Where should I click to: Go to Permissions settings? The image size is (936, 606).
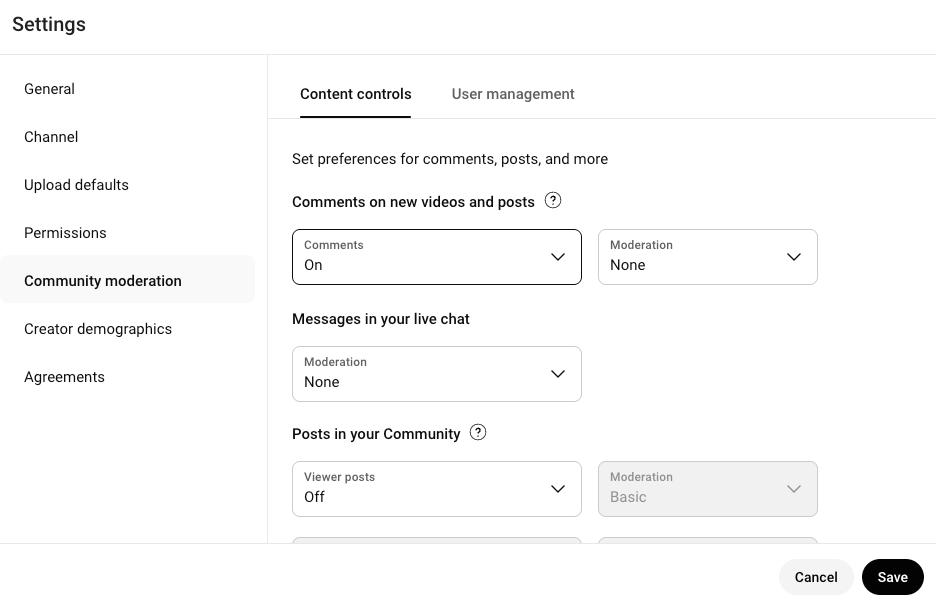(x=65, y=233)
